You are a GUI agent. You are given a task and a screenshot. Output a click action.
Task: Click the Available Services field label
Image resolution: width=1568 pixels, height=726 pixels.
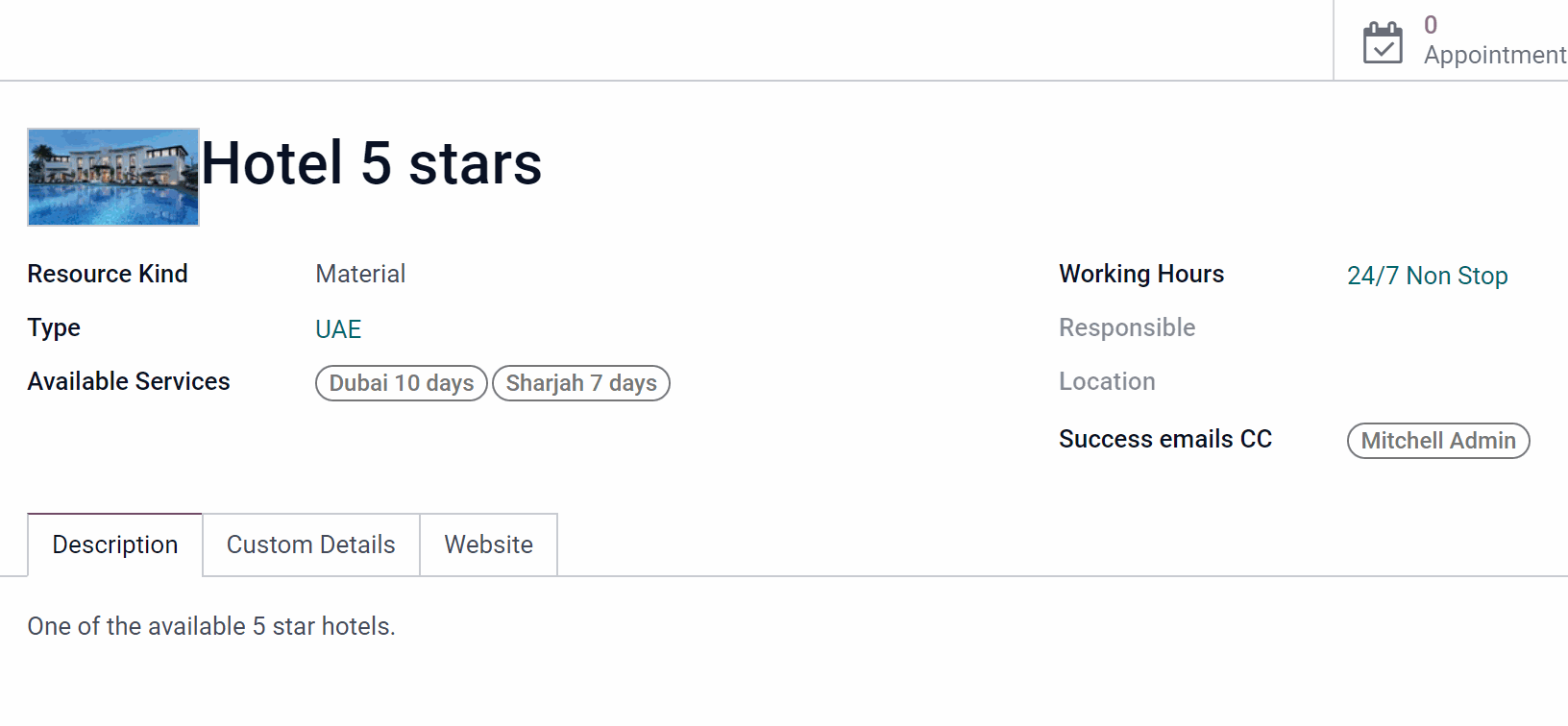pos(129,381)
